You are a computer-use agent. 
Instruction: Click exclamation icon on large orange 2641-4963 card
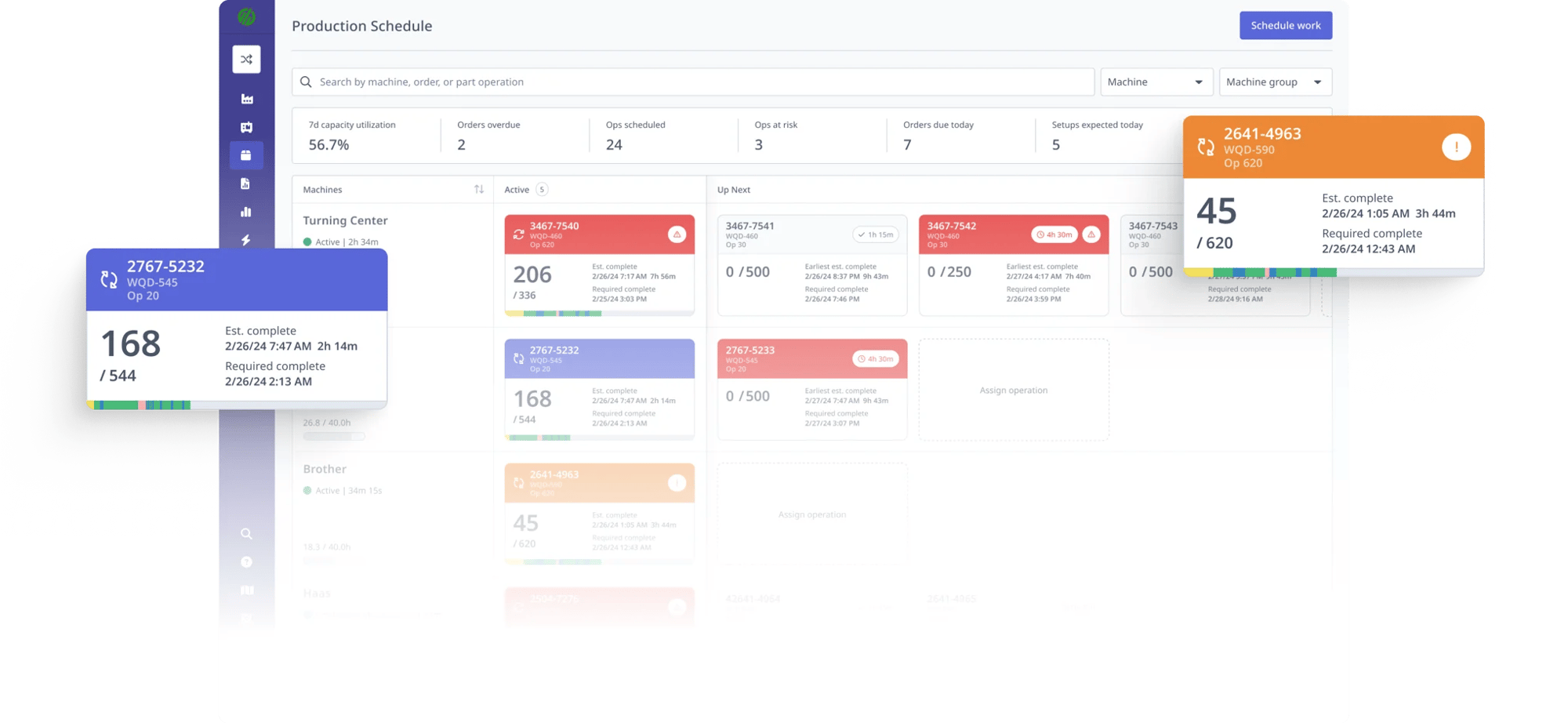tap(1457, 147)
